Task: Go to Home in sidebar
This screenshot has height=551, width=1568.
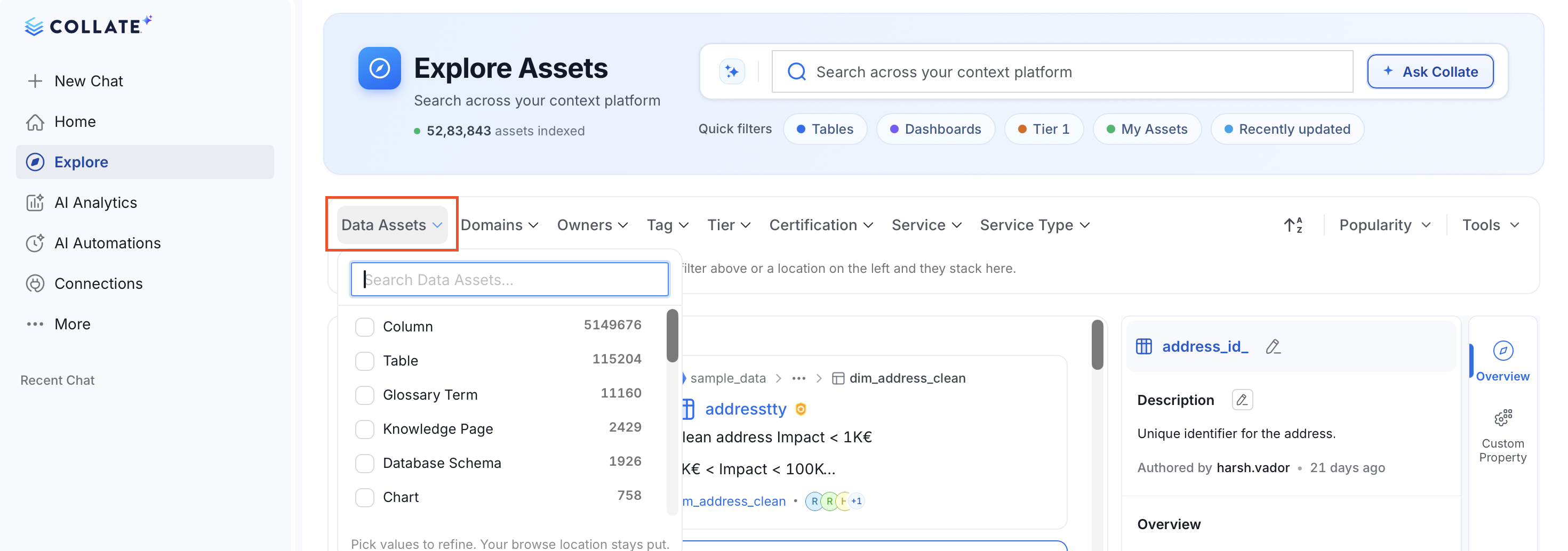Action: (x=145, y=121)
